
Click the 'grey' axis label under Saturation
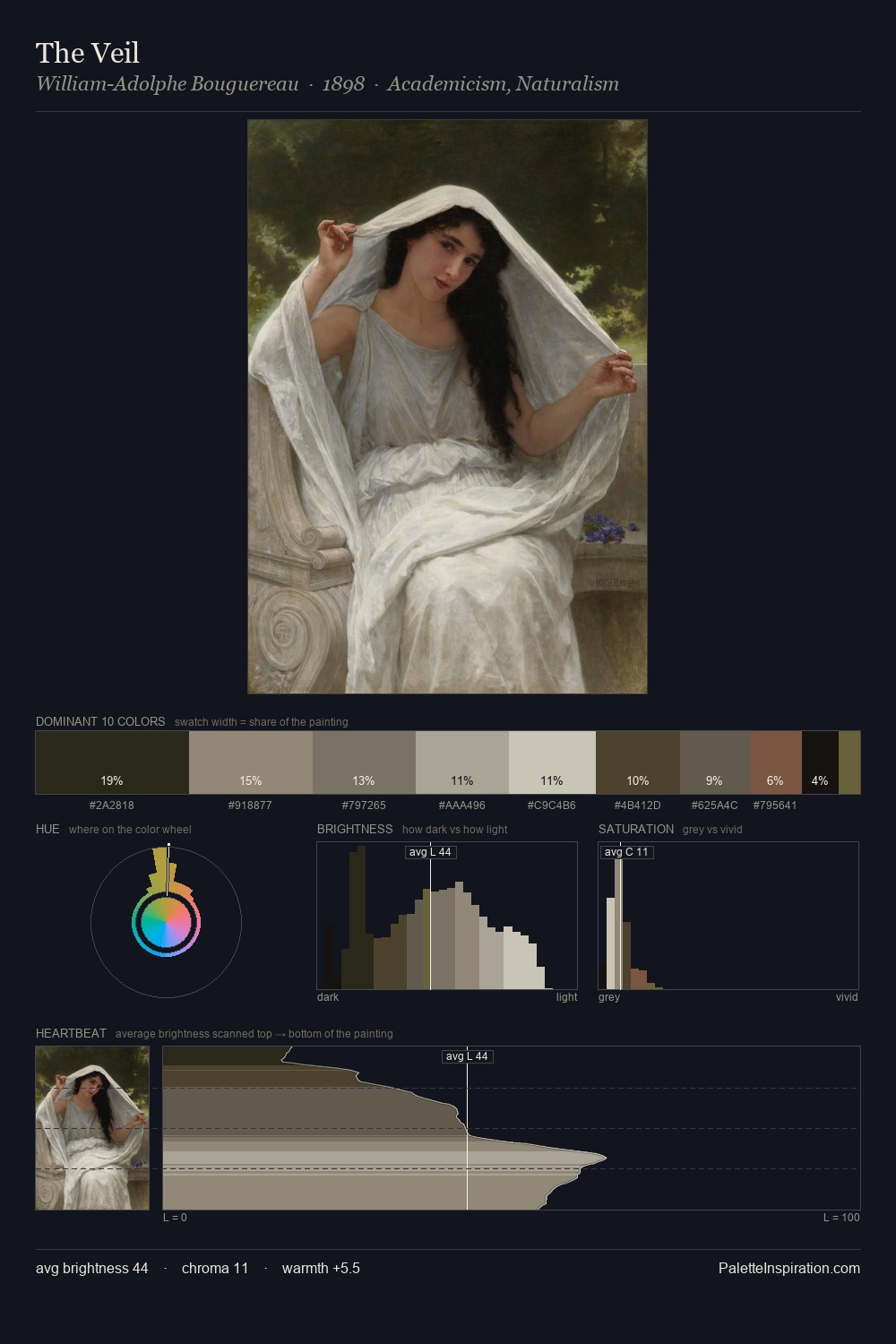click(609, 997)
